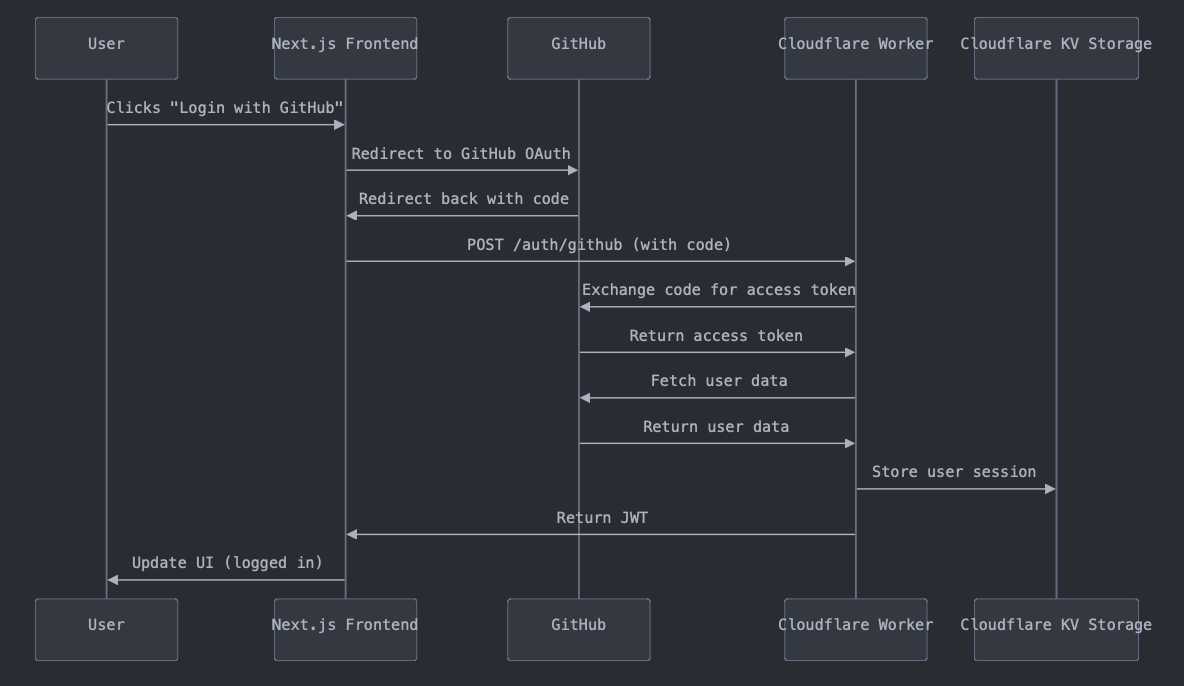Select the top Cloudflare KV Storage box

pos(1056,48)
